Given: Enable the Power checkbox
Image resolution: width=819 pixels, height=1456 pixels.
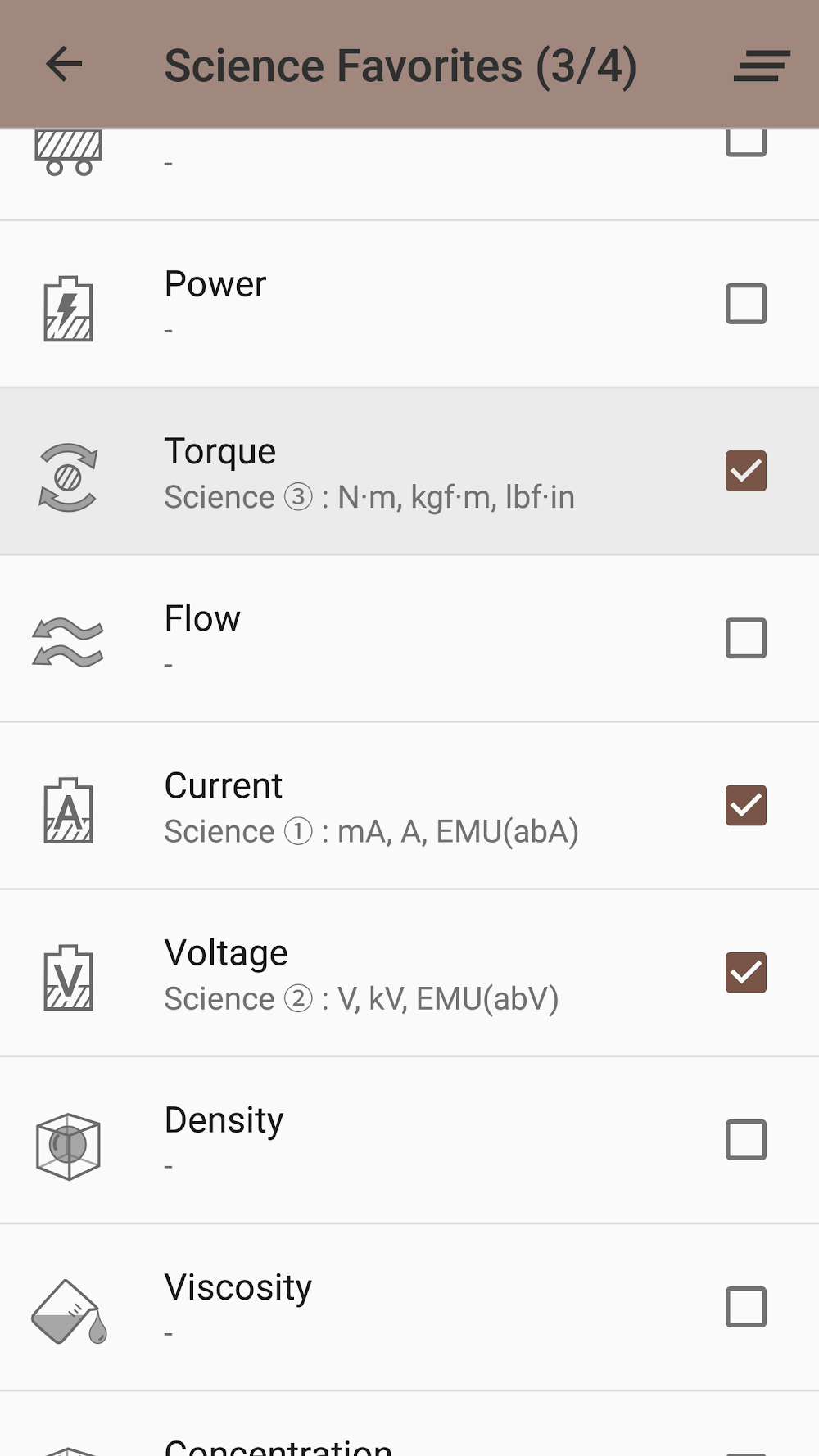Looking at the screenshot, I should [746, 304].
